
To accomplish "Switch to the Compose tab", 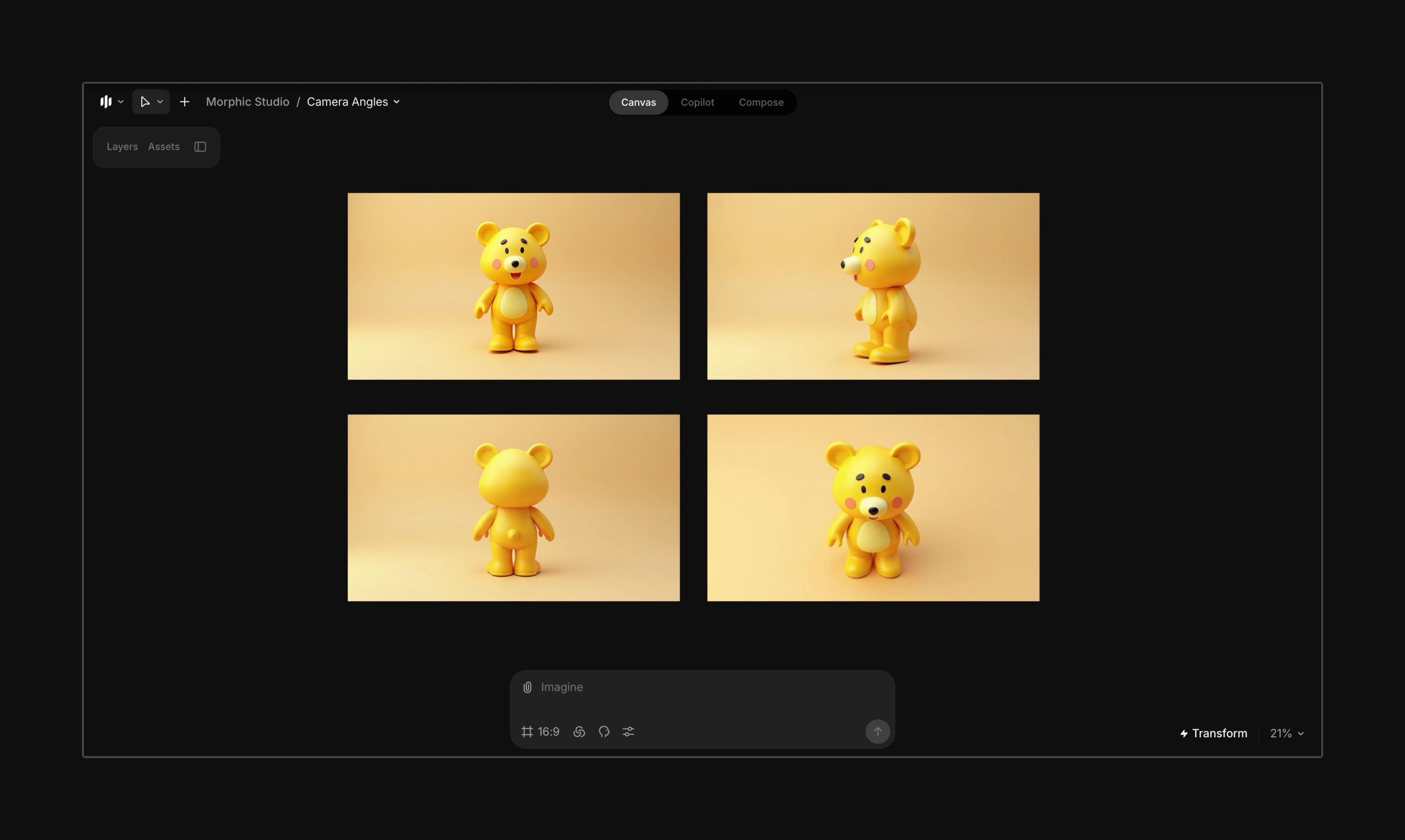I will coord(760,102).
